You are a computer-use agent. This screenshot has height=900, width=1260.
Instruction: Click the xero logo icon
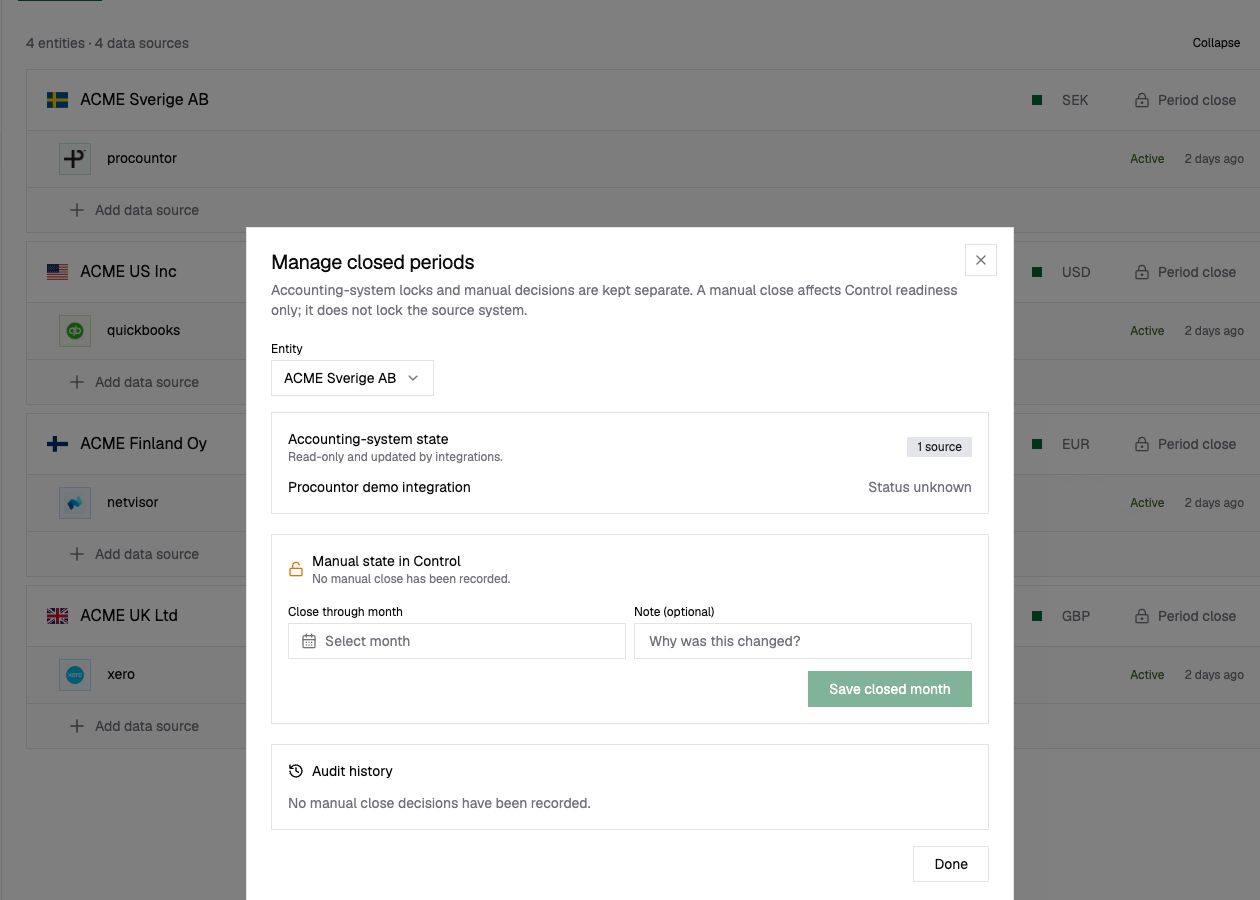pos(75,674)
